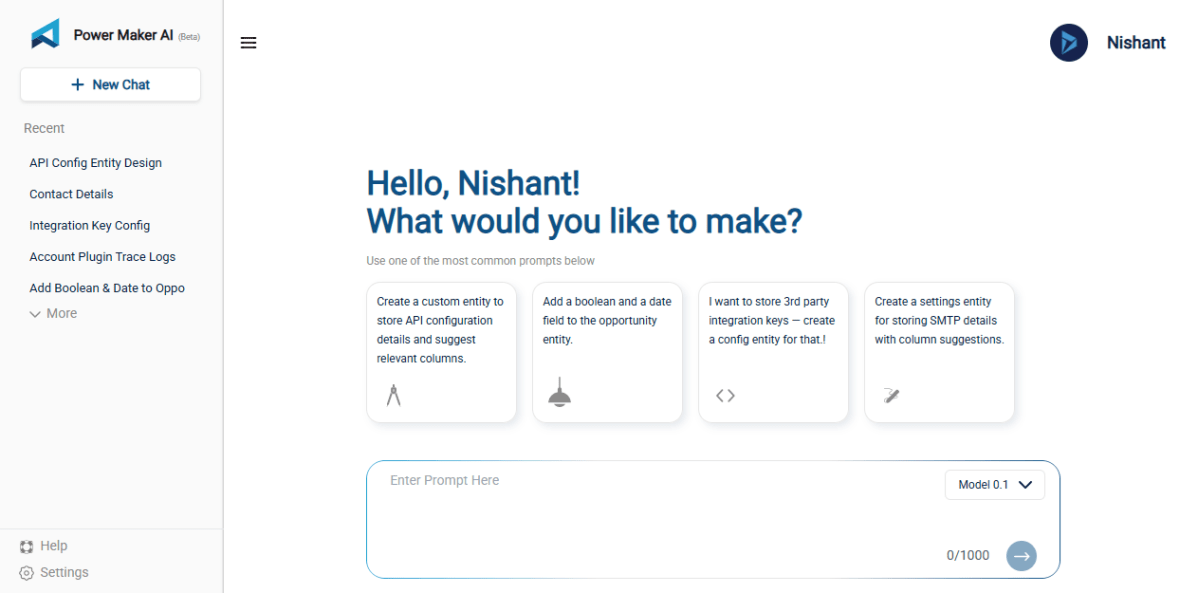Select the compass icon on the custom entity card

pos(393,393)
